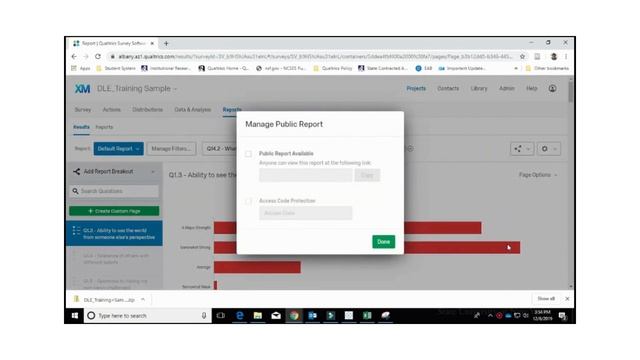
Task: Open the Windows Start menu
Action: point(75,316)
